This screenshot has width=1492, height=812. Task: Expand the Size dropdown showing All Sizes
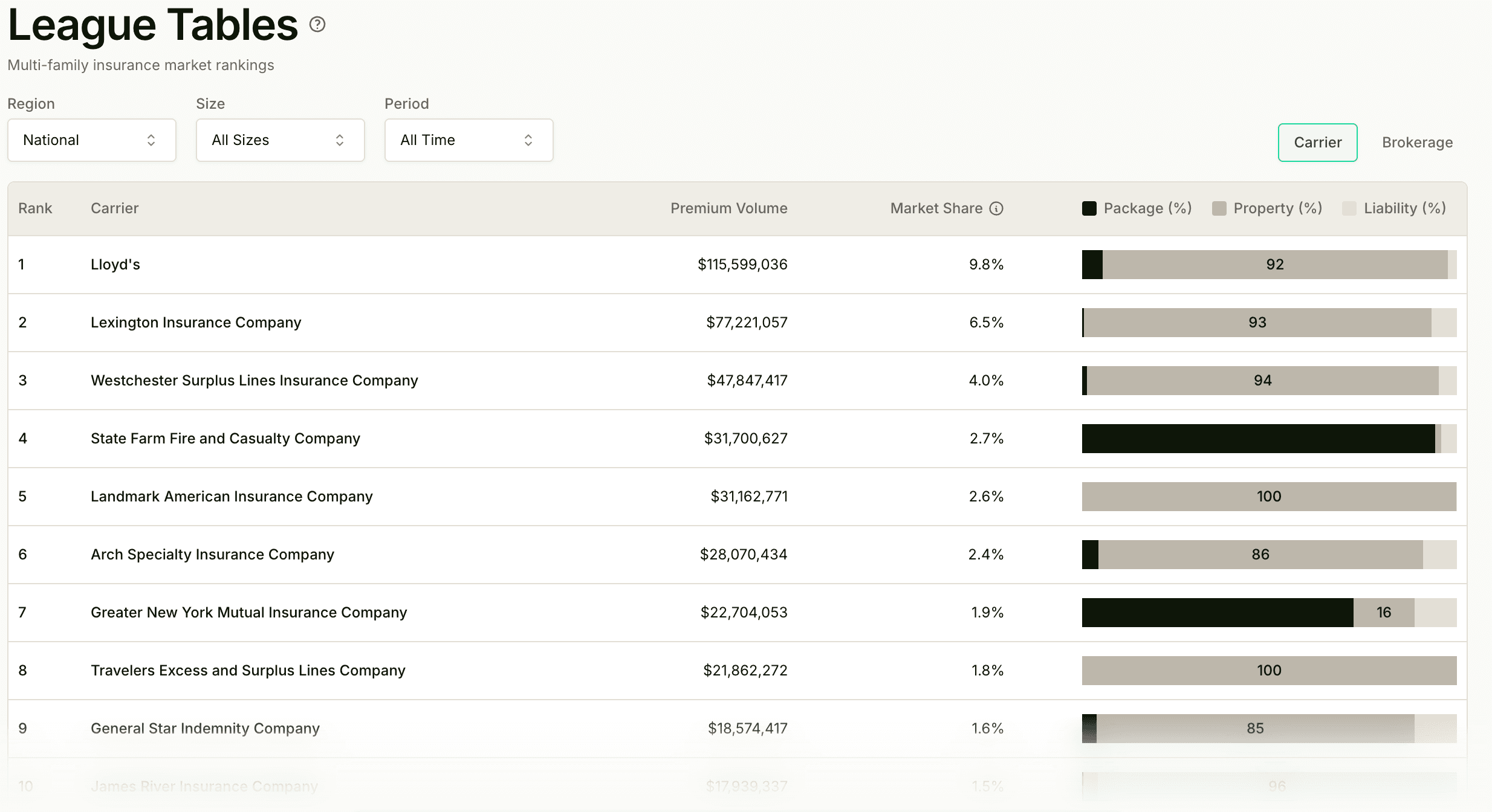(x=281, y=140)
